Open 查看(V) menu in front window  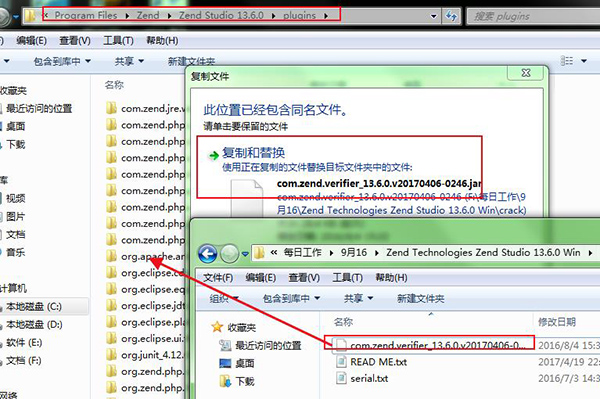[x=304, y=277]
